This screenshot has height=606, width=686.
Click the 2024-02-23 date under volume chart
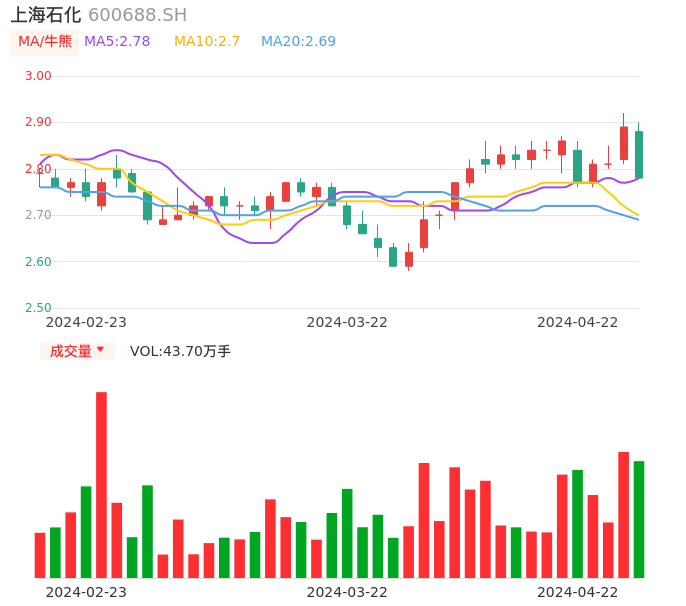point(86,593)
